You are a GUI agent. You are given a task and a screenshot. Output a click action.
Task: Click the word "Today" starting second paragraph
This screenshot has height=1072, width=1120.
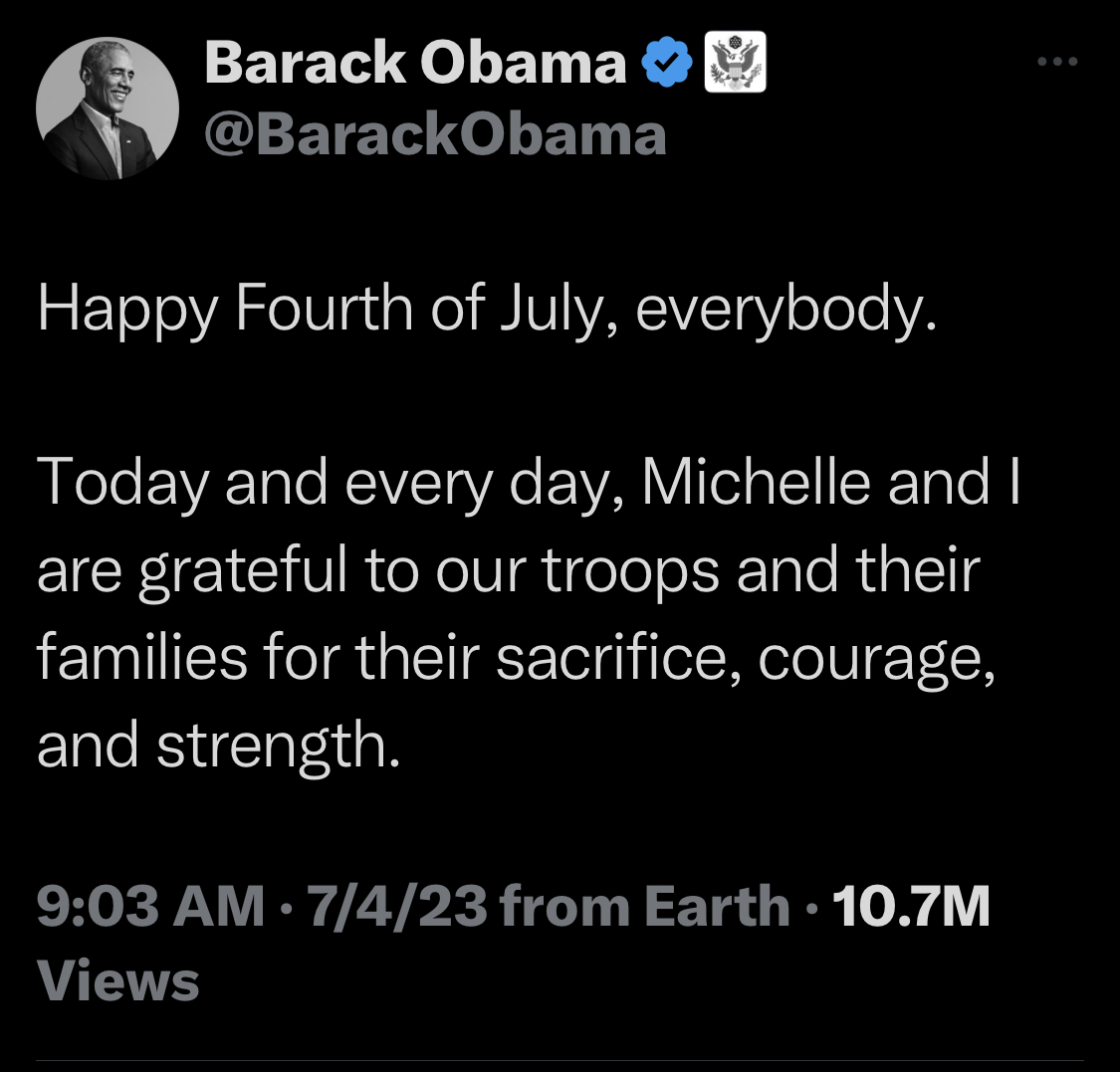point(121,483)
